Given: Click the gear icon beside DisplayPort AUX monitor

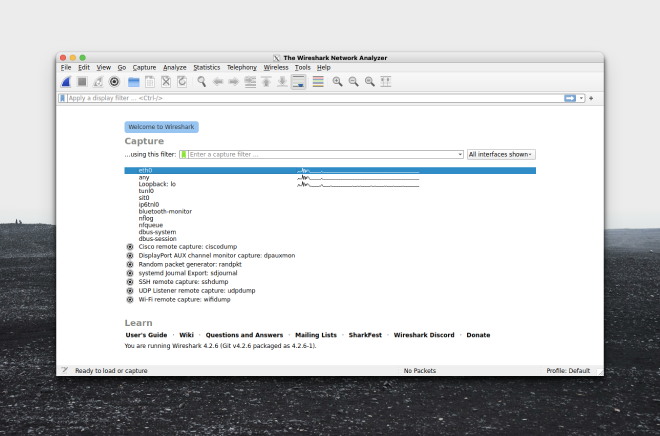Looking at the screenshot, I should (x=130, y=255).
